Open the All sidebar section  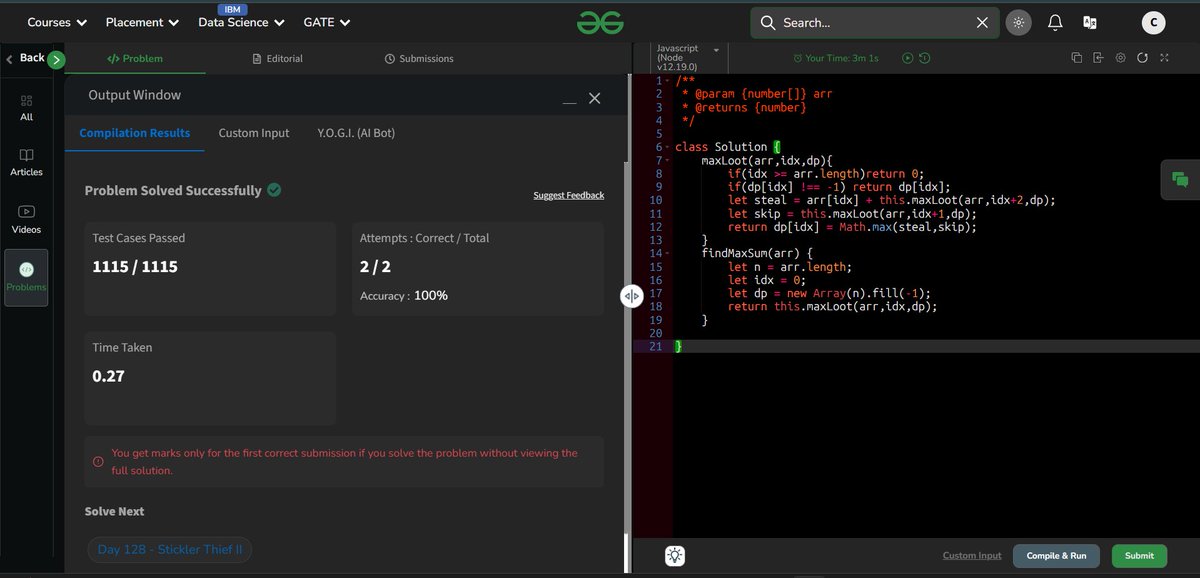tap(26, 108)
